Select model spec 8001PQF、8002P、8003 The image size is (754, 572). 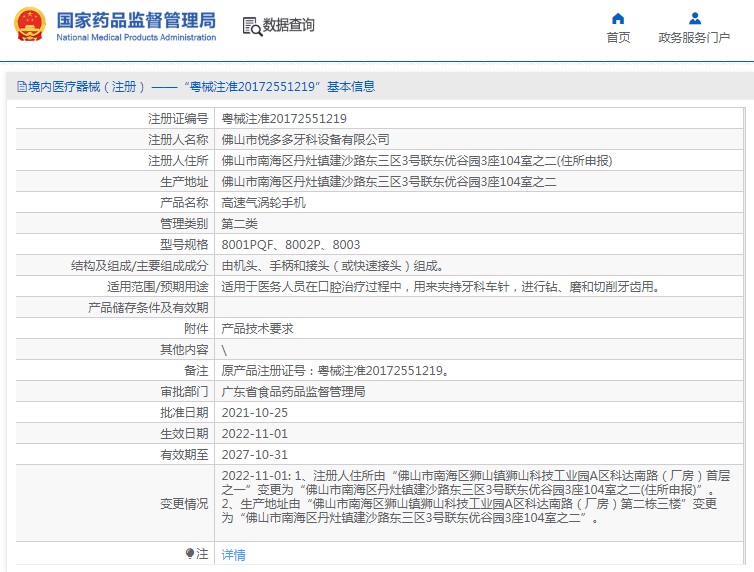290,245
